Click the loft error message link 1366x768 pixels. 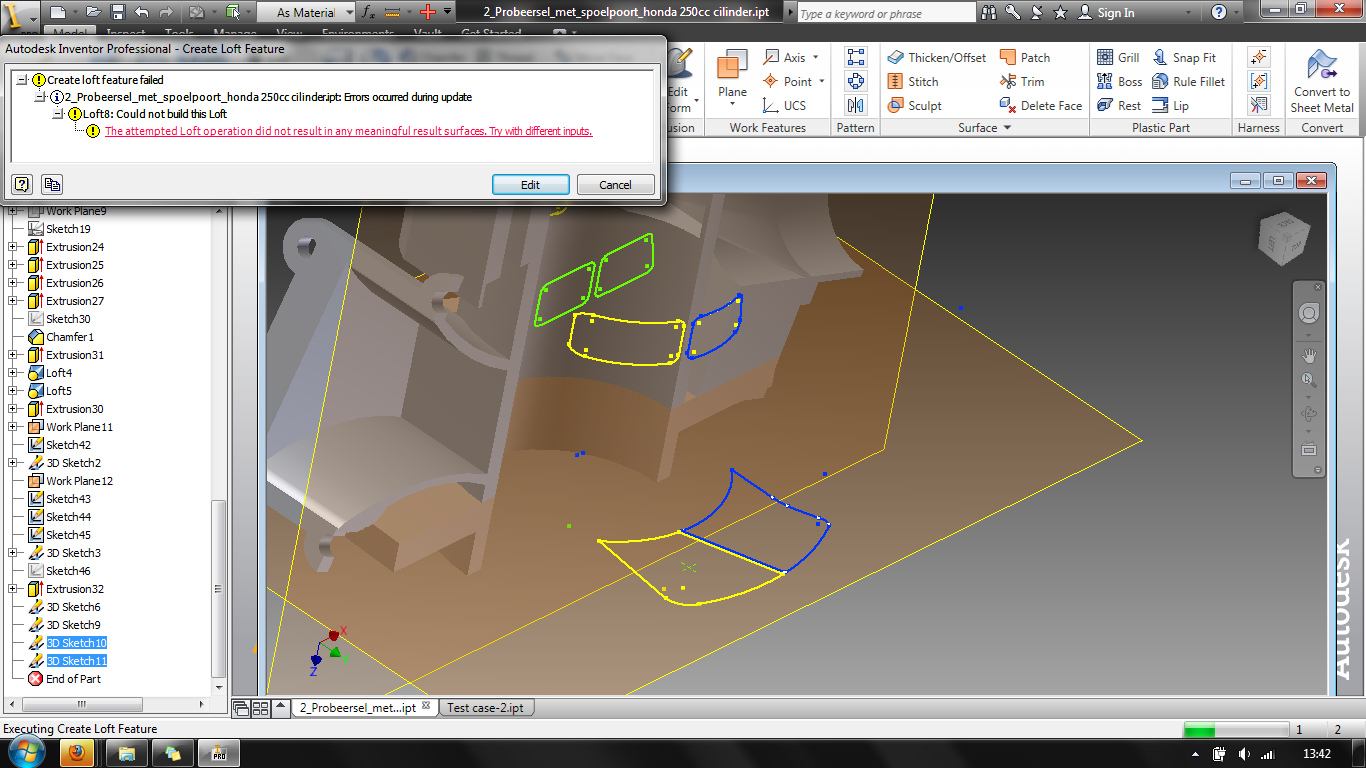pyautogui.click(x=349, y=131)
